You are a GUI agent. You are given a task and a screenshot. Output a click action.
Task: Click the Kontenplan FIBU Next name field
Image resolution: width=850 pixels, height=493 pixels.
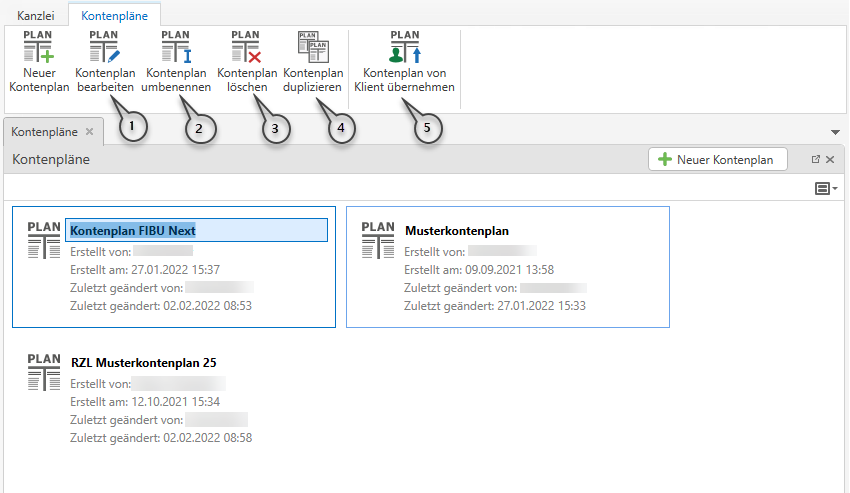(196, 230)
